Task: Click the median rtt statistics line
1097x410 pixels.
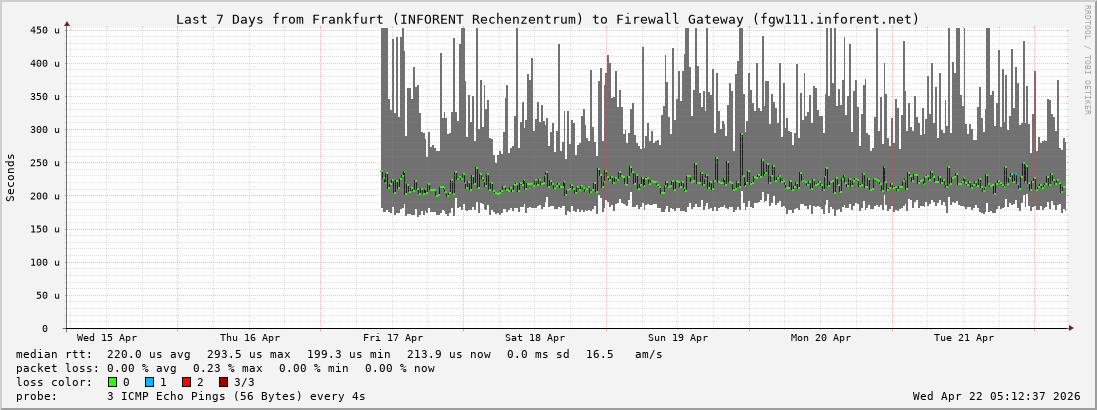Action: 339,354
